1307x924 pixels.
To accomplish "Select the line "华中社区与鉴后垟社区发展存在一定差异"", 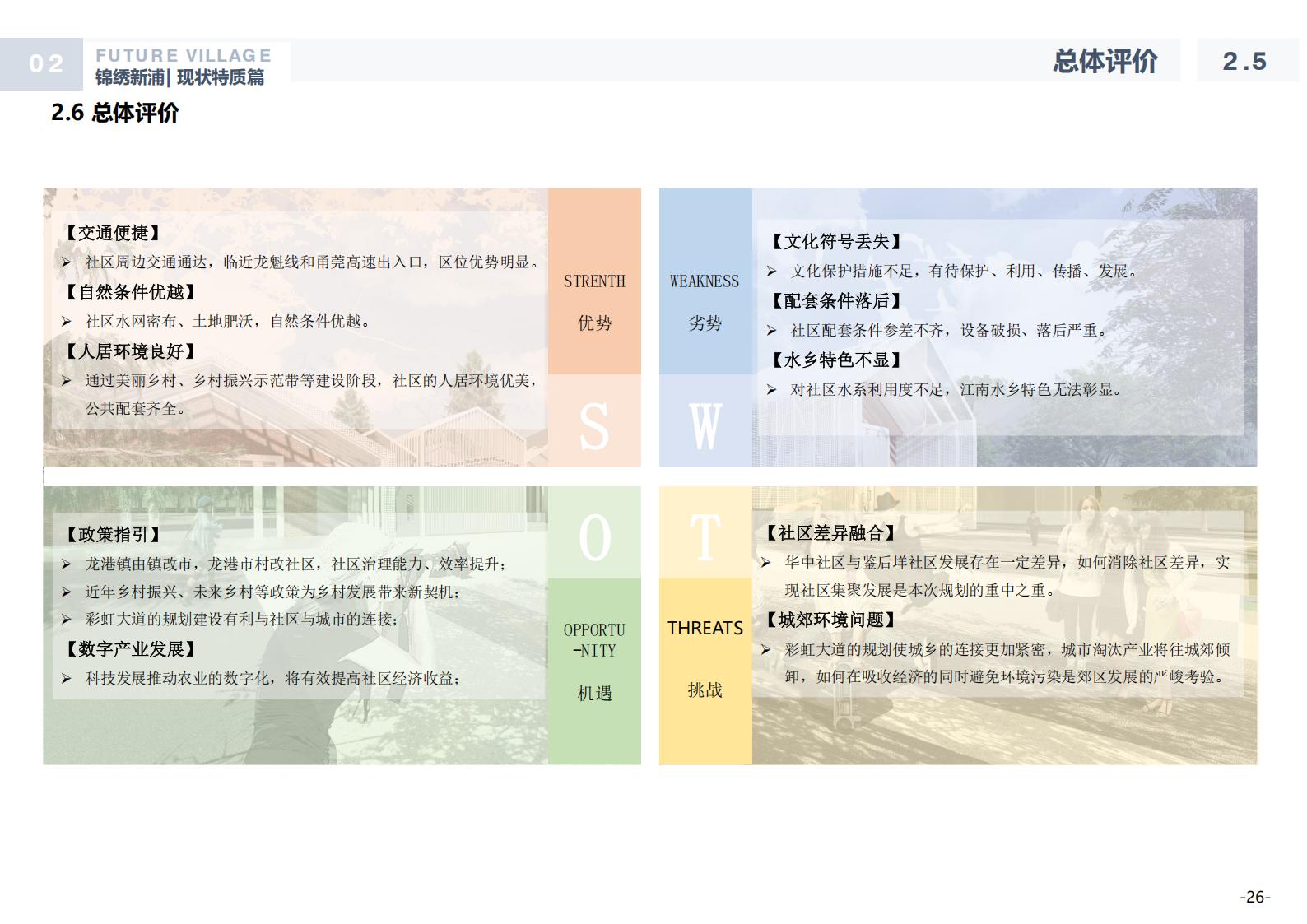I will pos(1007,563).
